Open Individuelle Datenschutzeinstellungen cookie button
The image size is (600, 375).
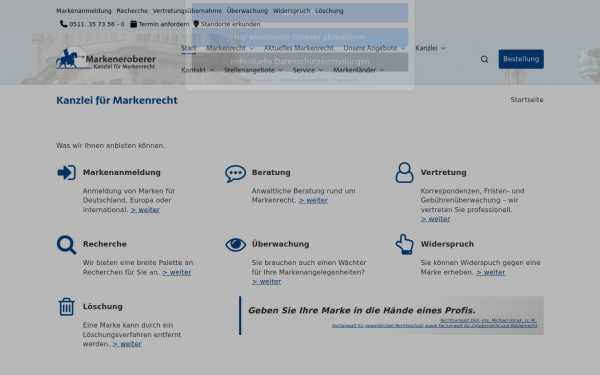pyautogui.click(x=300, y=62)
